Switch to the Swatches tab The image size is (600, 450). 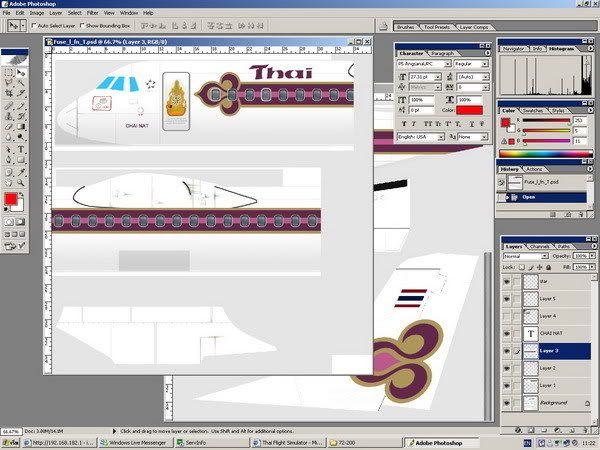pos(533,111)
